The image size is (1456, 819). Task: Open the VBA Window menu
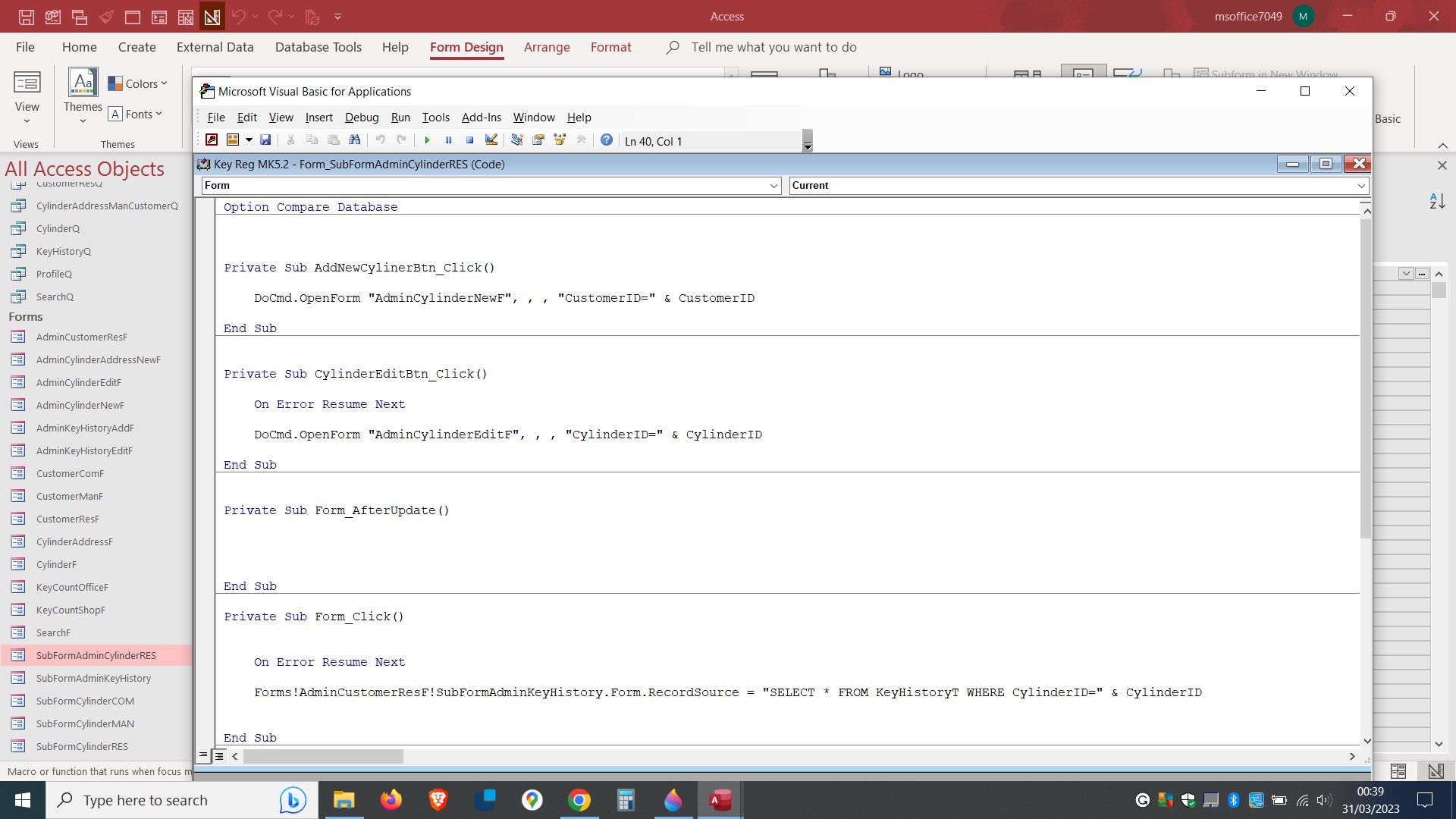(534, 118)
